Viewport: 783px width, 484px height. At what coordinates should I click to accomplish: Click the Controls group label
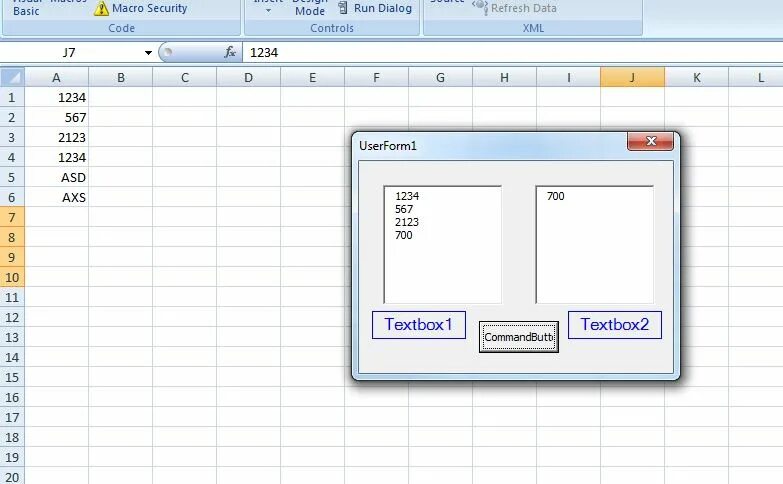coord(332,28)
